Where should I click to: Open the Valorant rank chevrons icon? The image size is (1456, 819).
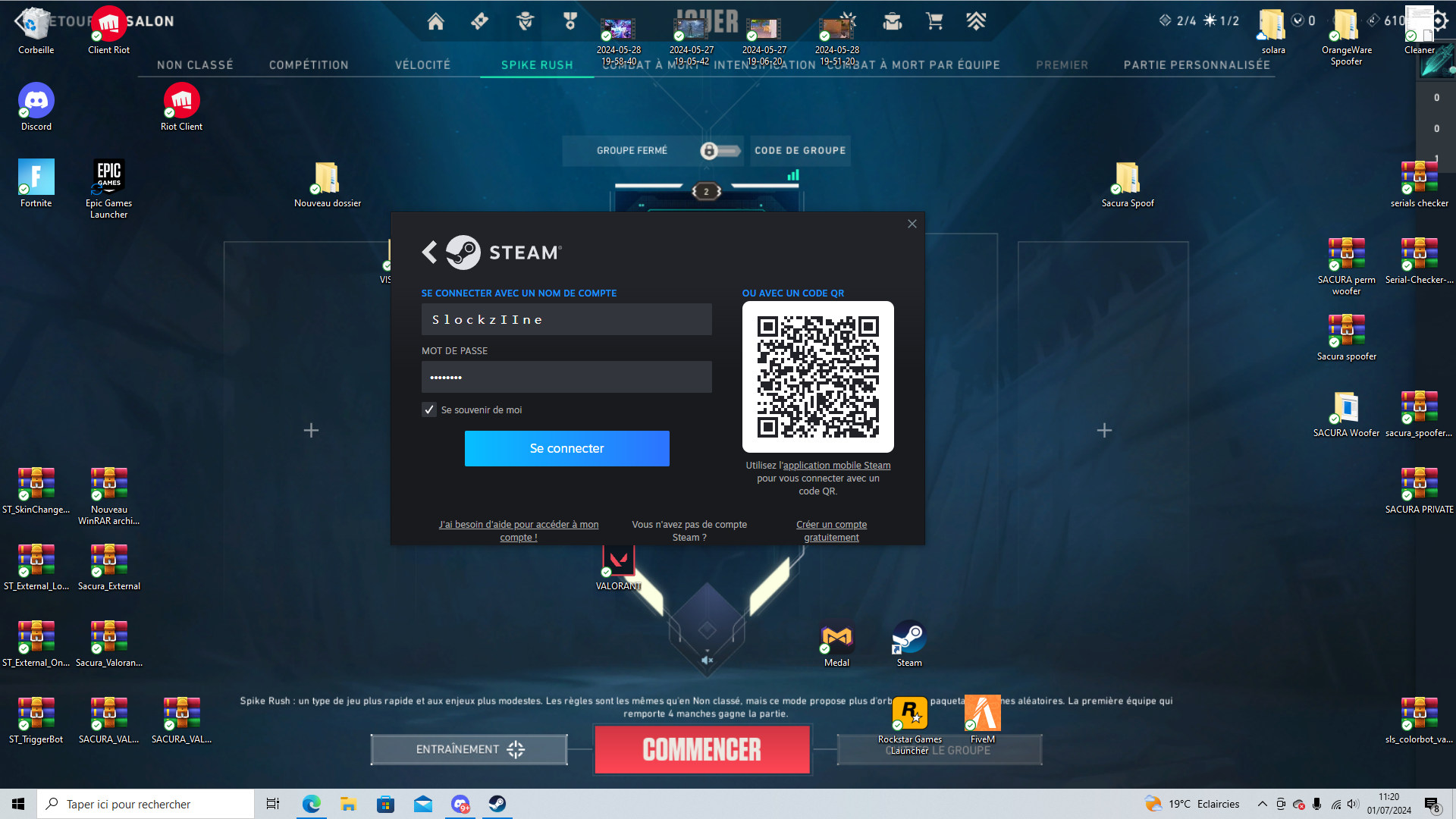[x=976, y=22]
